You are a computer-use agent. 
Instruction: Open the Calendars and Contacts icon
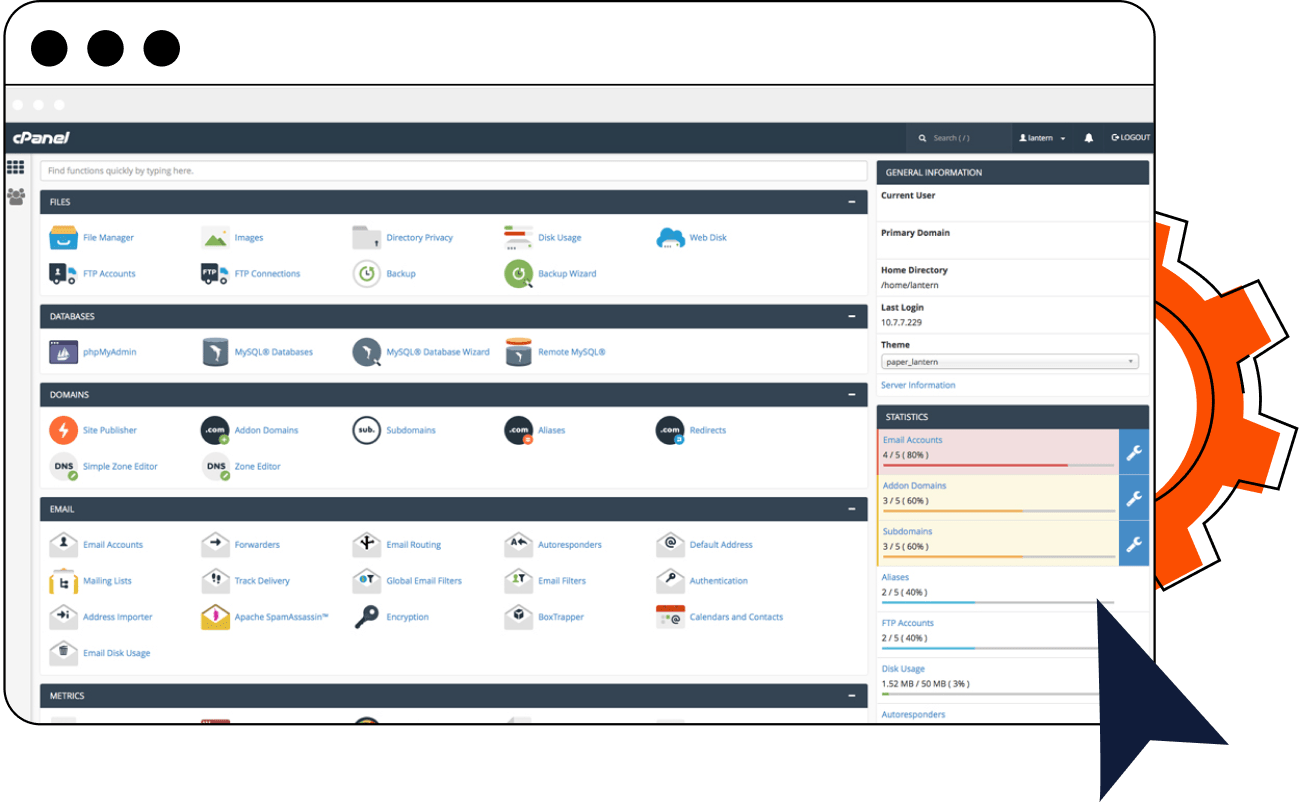(670, 617)
